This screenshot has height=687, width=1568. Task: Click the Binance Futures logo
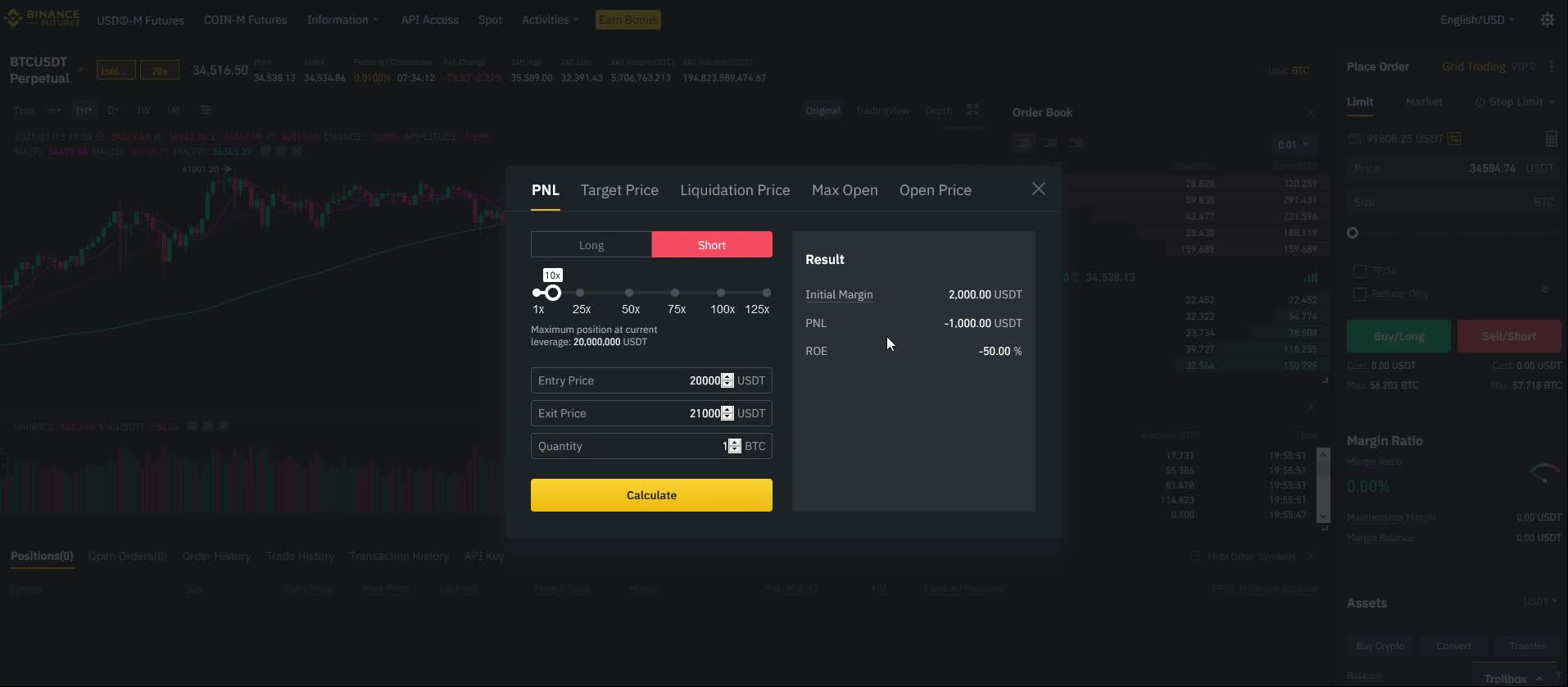(42, 18)
